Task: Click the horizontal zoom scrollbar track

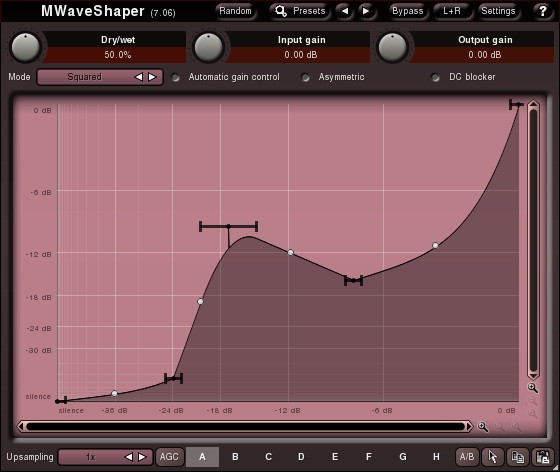Action: [245, 426]
